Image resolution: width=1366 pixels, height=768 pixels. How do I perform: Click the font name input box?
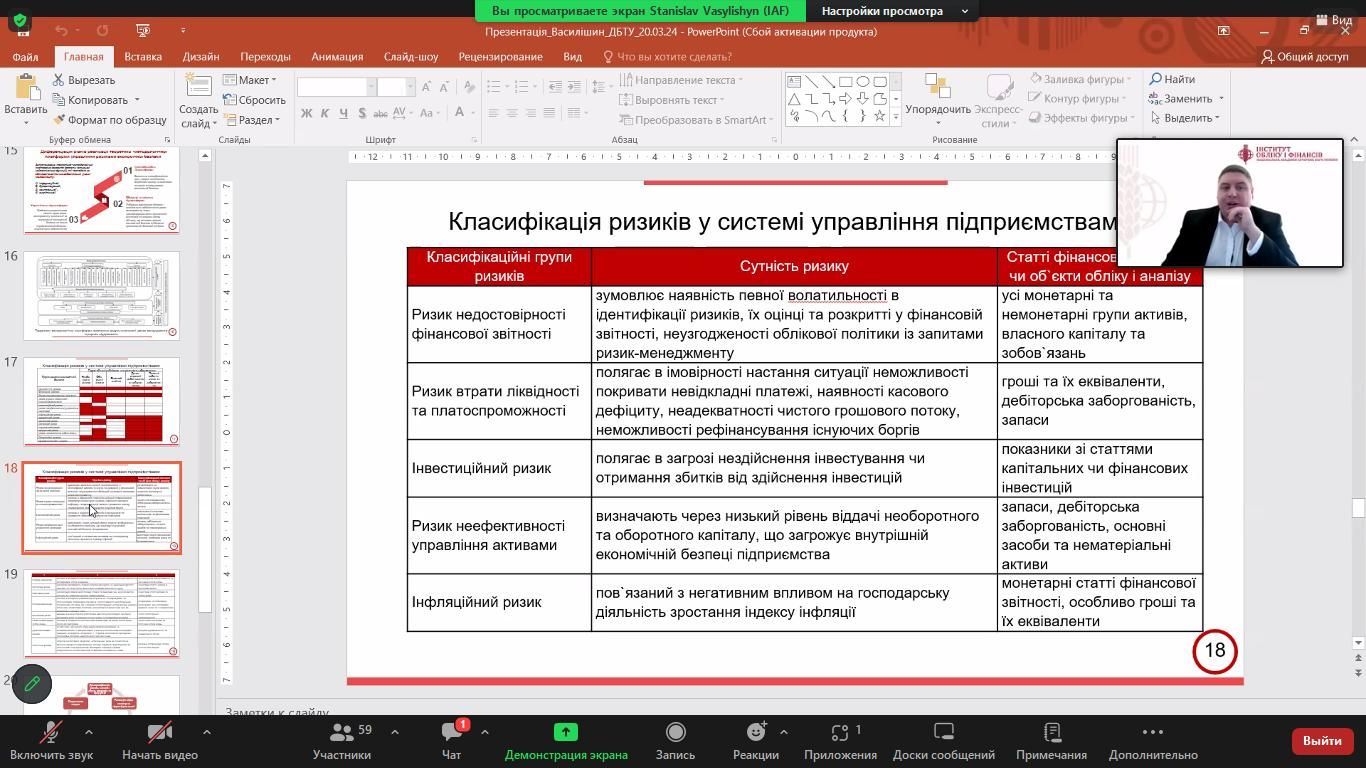[333, 87]
